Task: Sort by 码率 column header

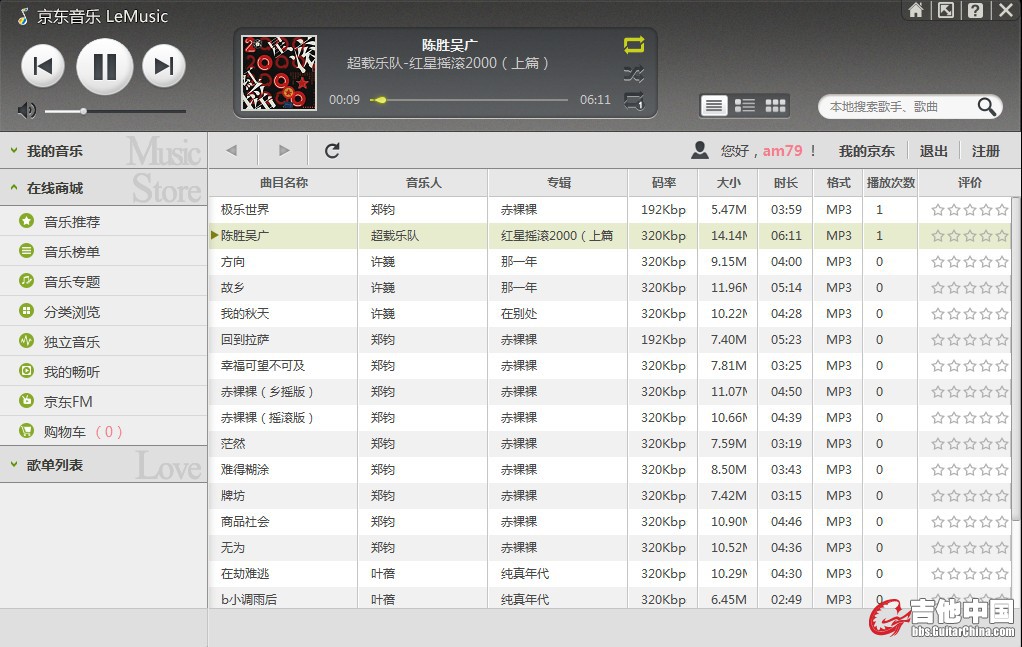Action: pyautogui.click(x=663, y=183)
